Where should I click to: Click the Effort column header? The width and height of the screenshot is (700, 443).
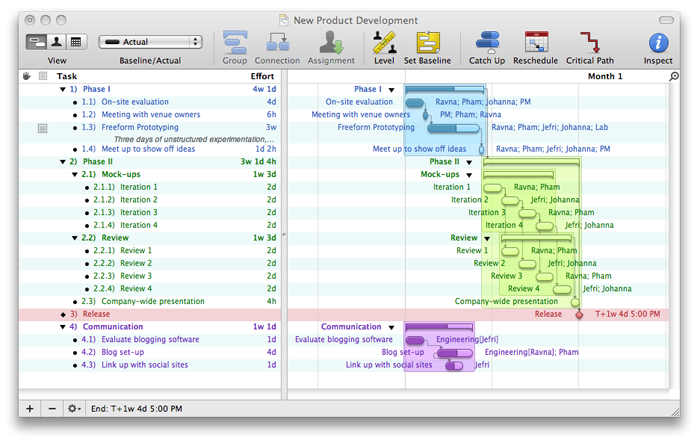pos(262,76)
